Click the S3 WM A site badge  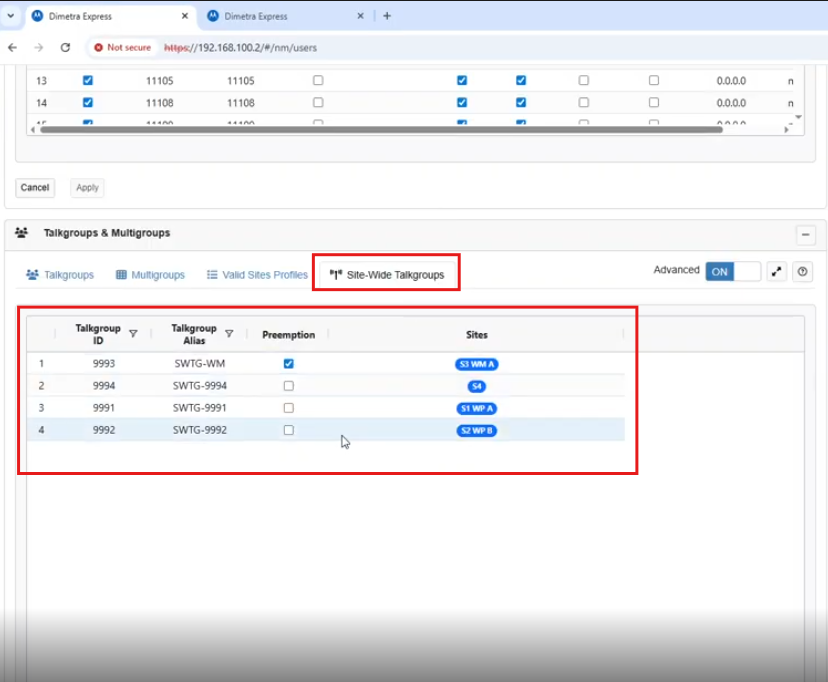476,364
